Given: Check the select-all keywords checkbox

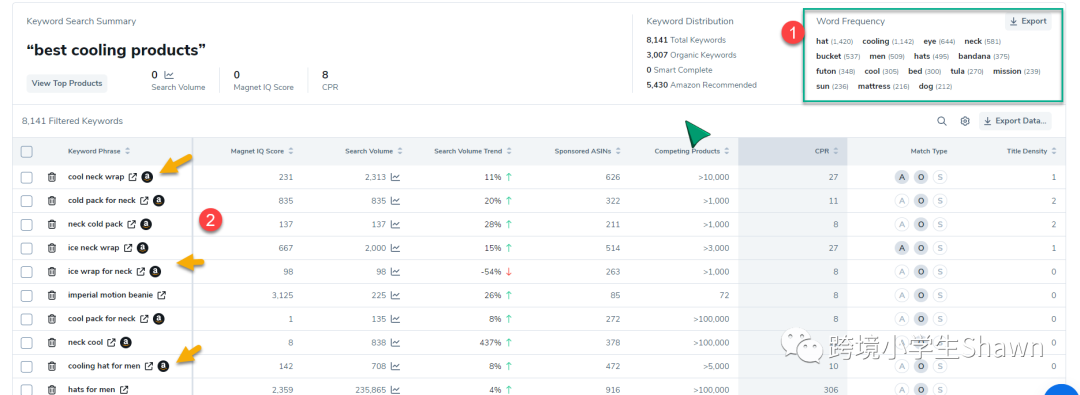Looking at the screenshot, I should point(27,152).
